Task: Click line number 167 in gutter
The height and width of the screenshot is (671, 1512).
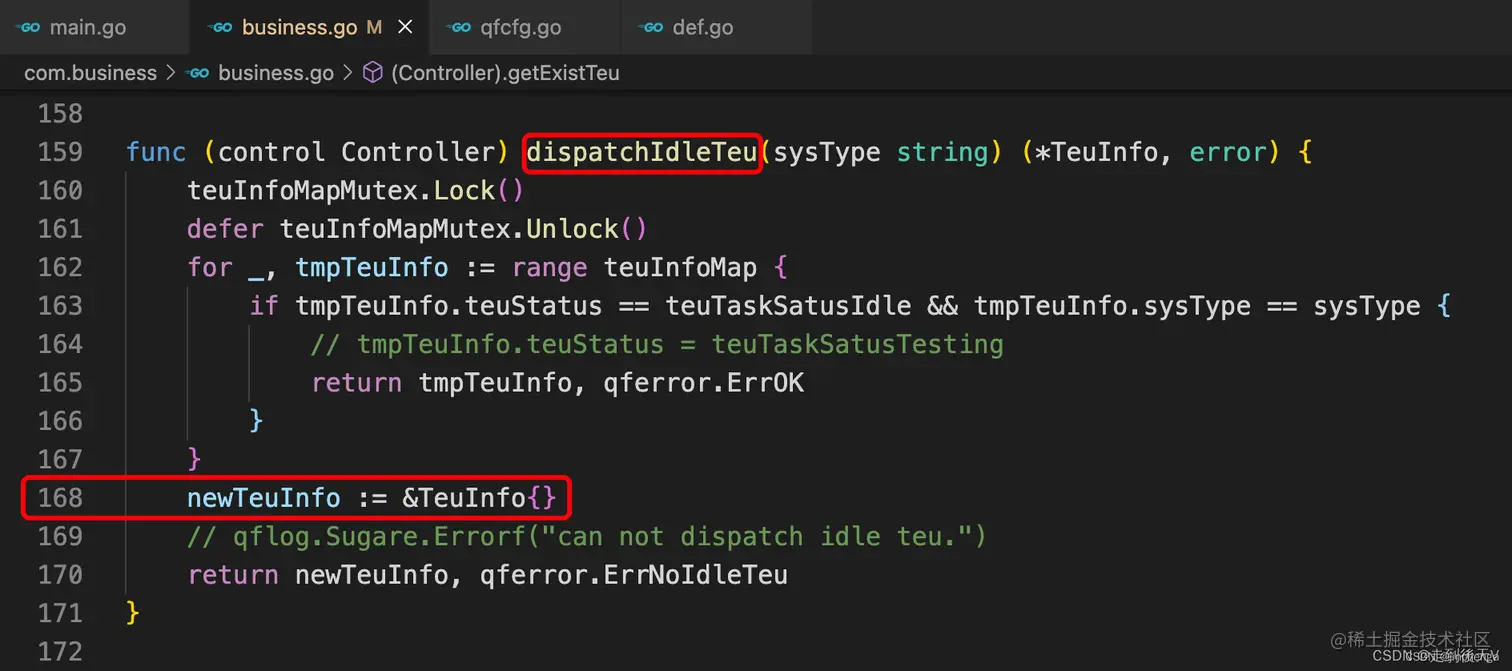Action: [60, 459]
